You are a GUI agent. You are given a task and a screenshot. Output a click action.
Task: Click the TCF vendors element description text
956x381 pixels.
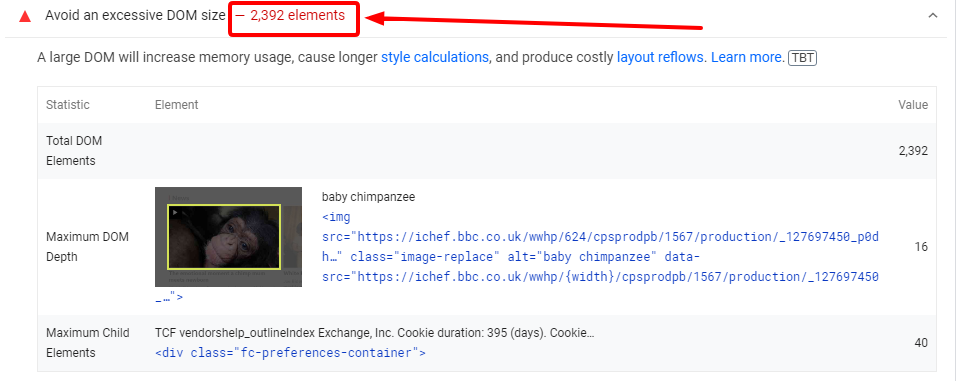point(374,333)
